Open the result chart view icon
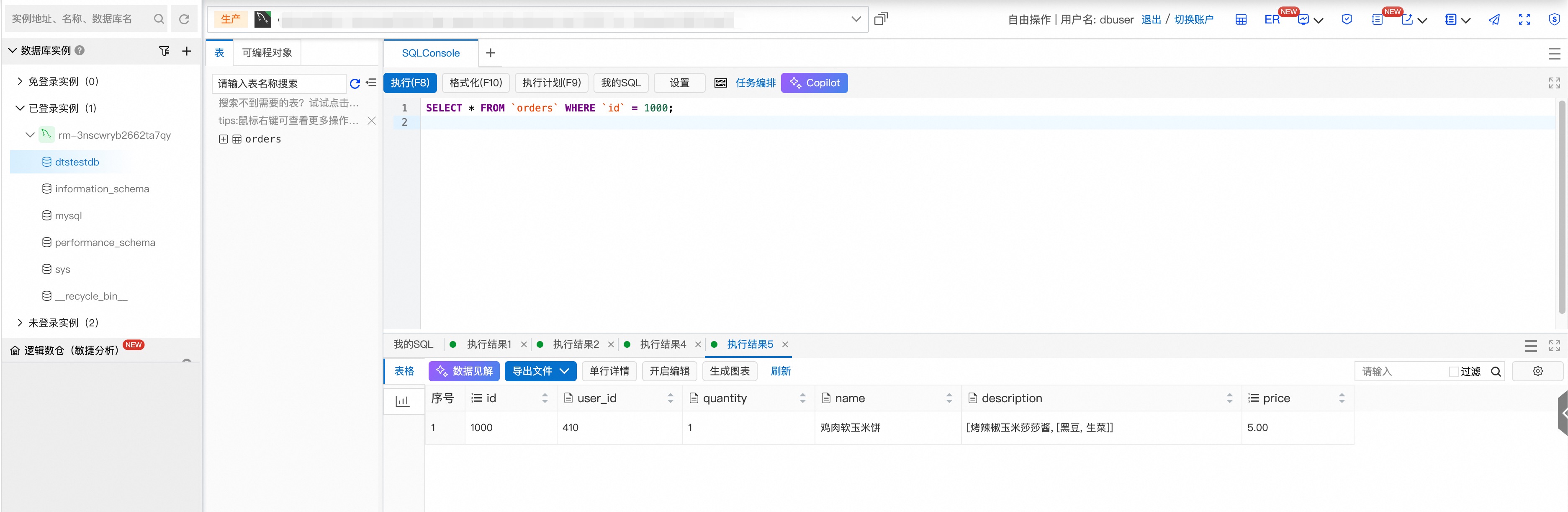The image size is (1568, 512). tap(402, 401)
